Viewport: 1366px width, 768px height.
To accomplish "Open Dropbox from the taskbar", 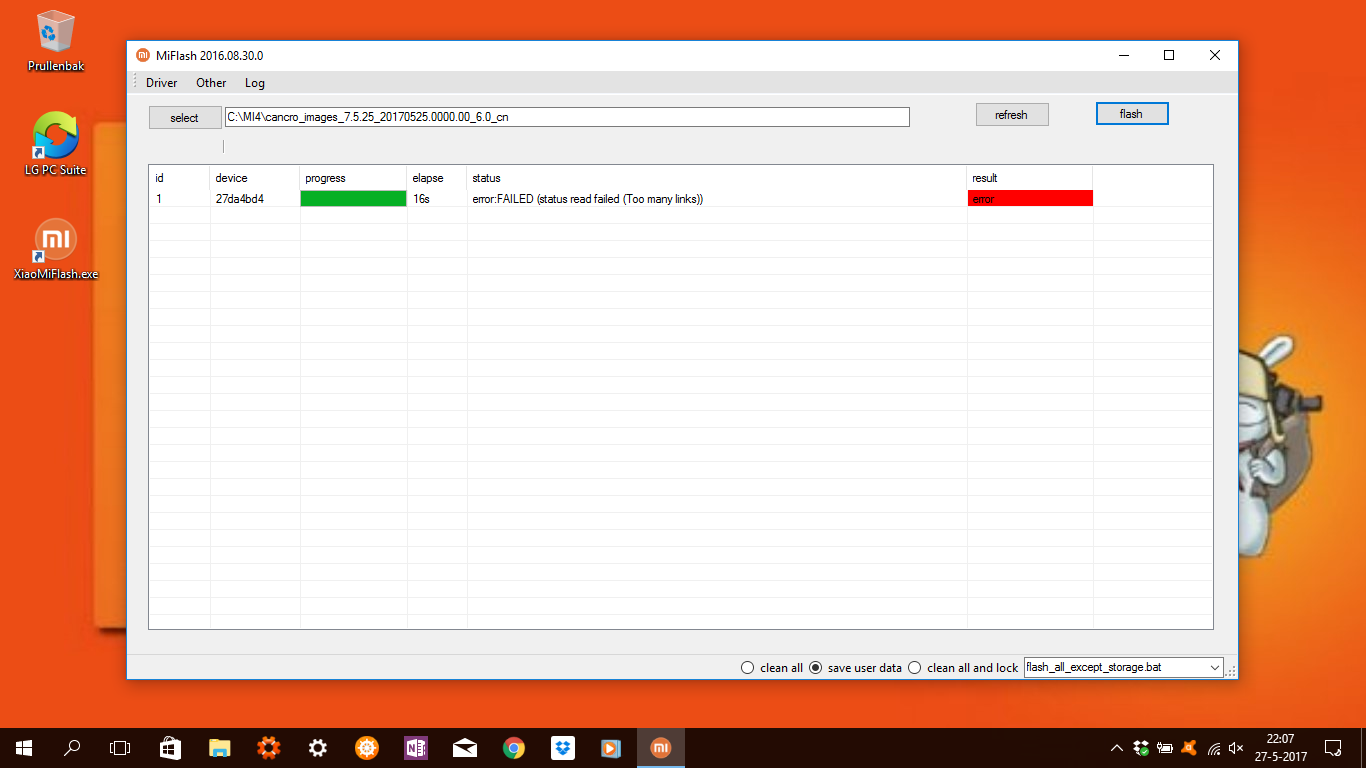I will 562,747.
